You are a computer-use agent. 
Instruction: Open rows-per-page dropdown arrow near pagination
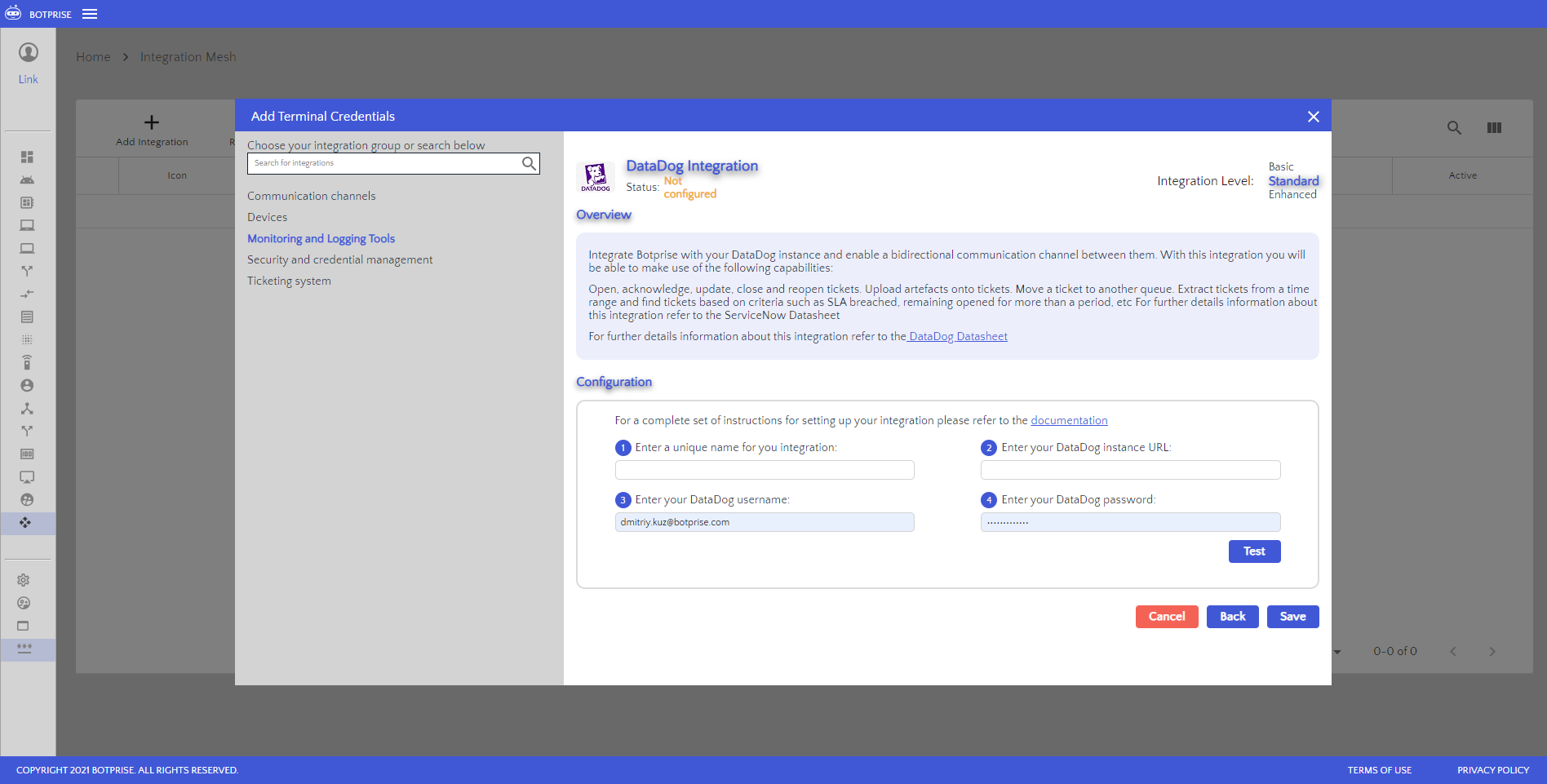1337,652
